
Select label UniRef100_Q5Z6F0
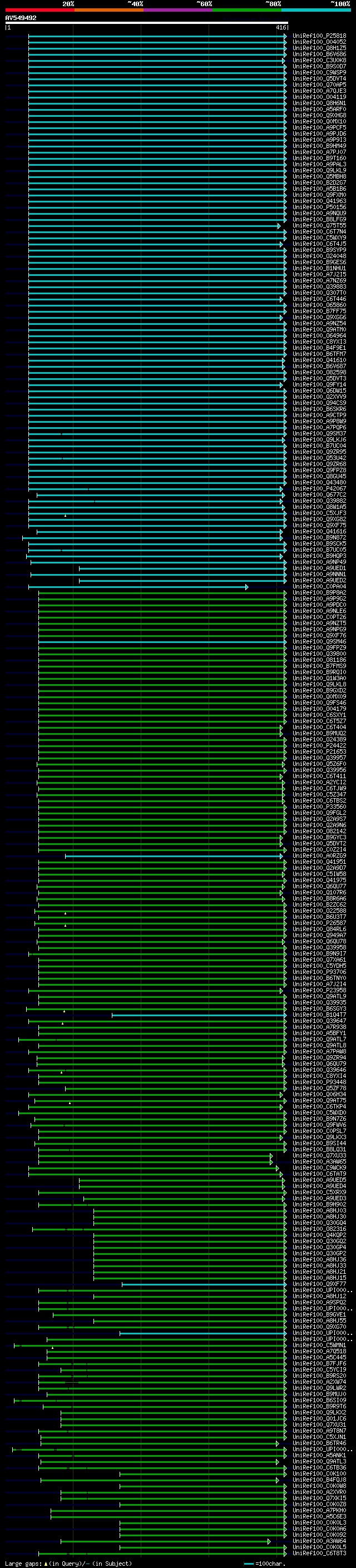tap(319, 764)
